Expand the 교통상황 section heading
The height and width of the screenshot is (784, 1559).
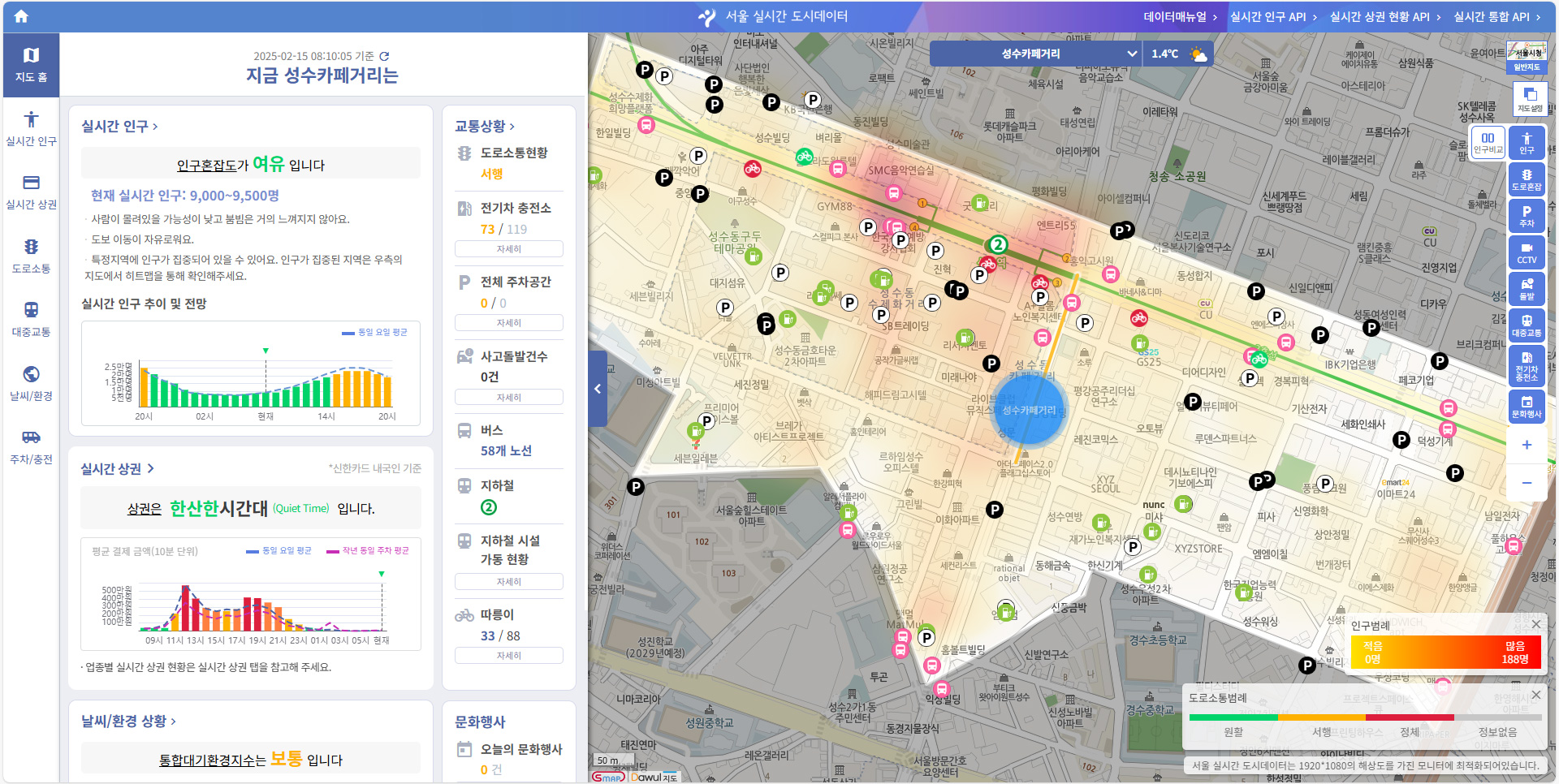484,127
